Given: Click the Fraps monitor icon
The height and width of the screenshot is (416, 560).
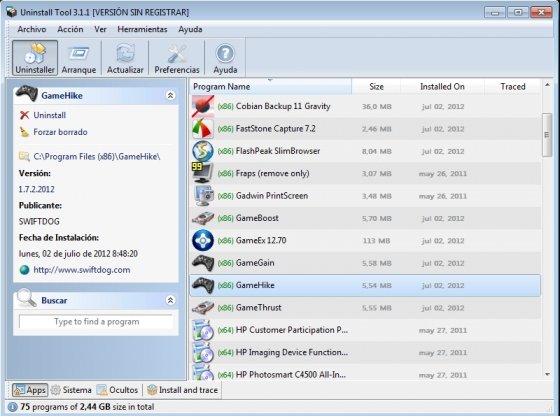Looking at the screenshot, I should tap(203, 173).
